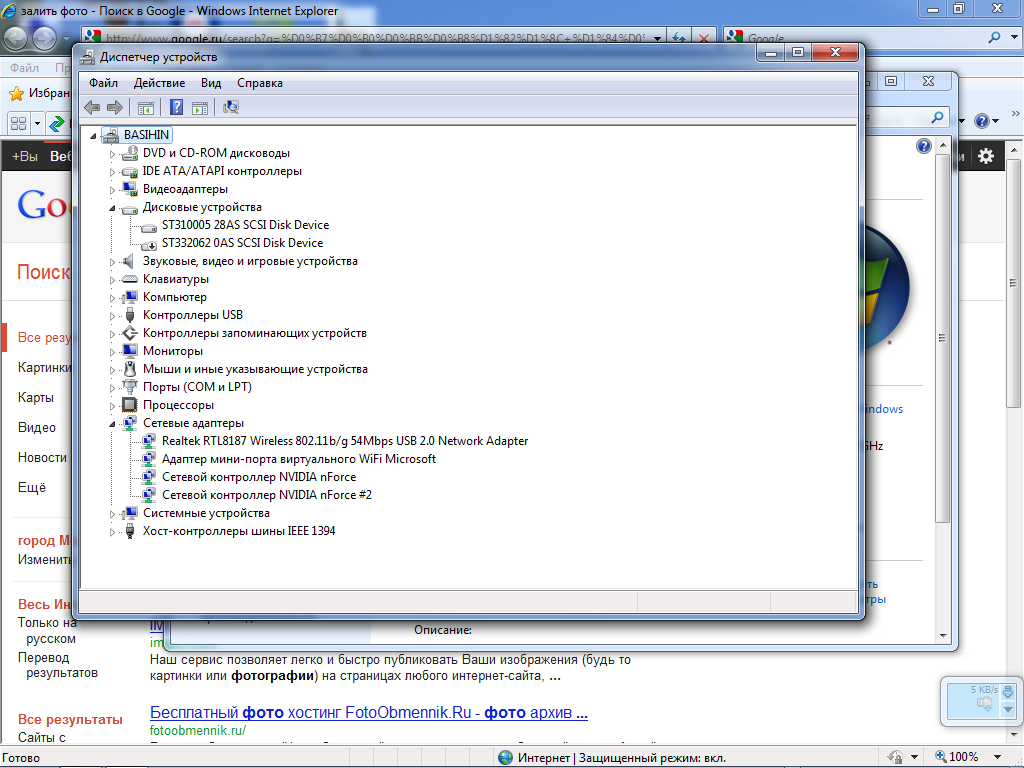This screenshot has height=768, width=1024.
Task: Open the FotoObmennik.Ru search result link
Action: point(369,712)
